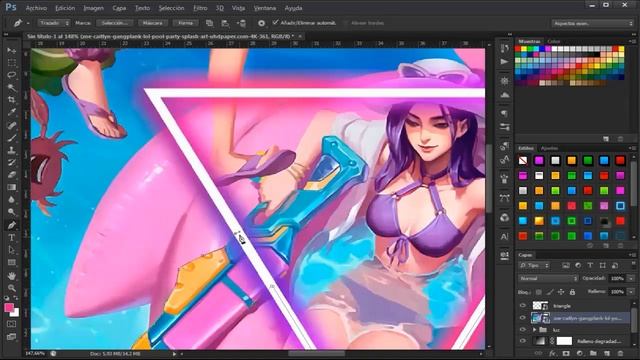Click the path alignment icon

[x=225, y=23]
